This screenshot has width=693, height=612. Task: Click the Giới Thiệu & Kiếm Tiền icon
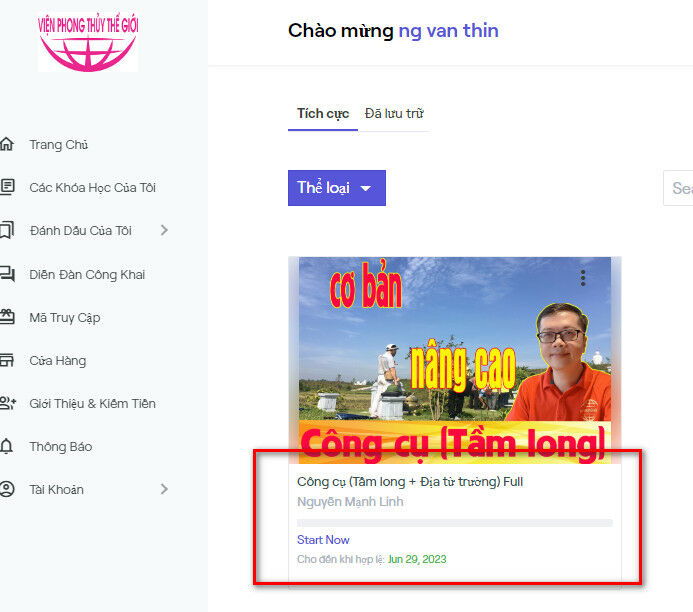click(8, 403)
